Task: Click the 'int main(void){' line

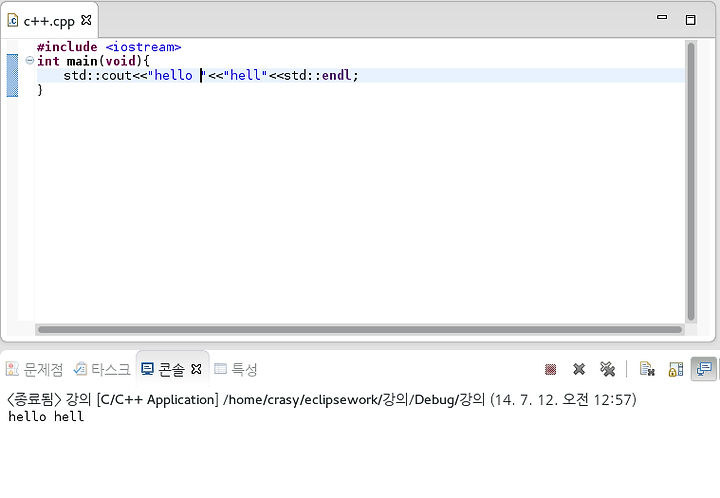Action: [x=93, y=61]
